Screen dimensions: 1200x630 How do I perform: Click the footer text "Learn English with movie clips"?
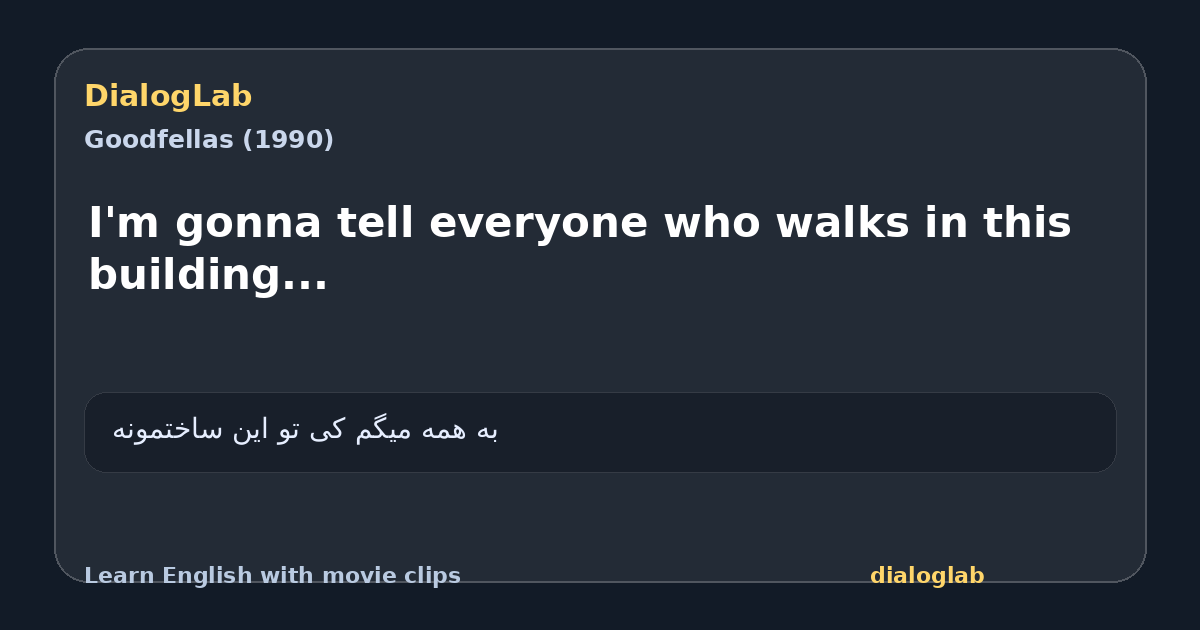coord(272,576)
